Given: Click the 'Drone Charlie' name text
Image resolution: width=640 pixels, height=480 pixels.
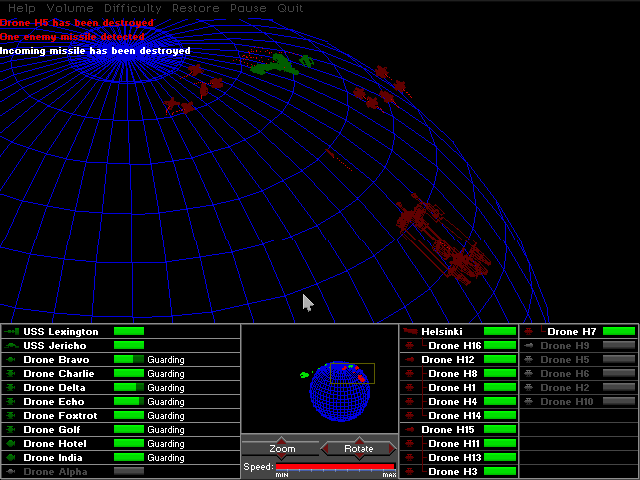Looking at the screenshot, I should 59,373.
